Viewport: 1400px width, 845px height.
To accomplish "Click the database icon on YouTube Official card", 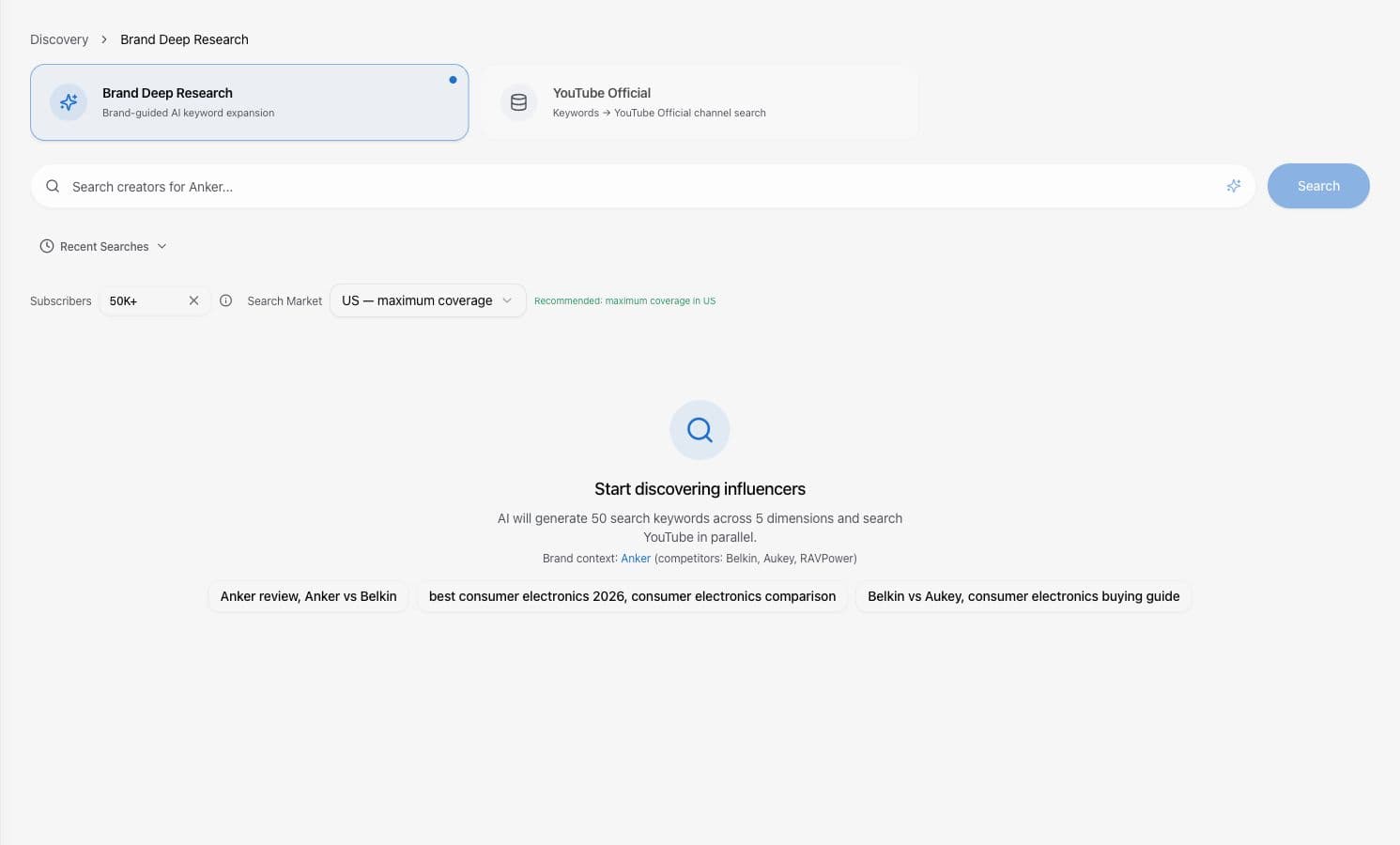I will pos(518,102).
